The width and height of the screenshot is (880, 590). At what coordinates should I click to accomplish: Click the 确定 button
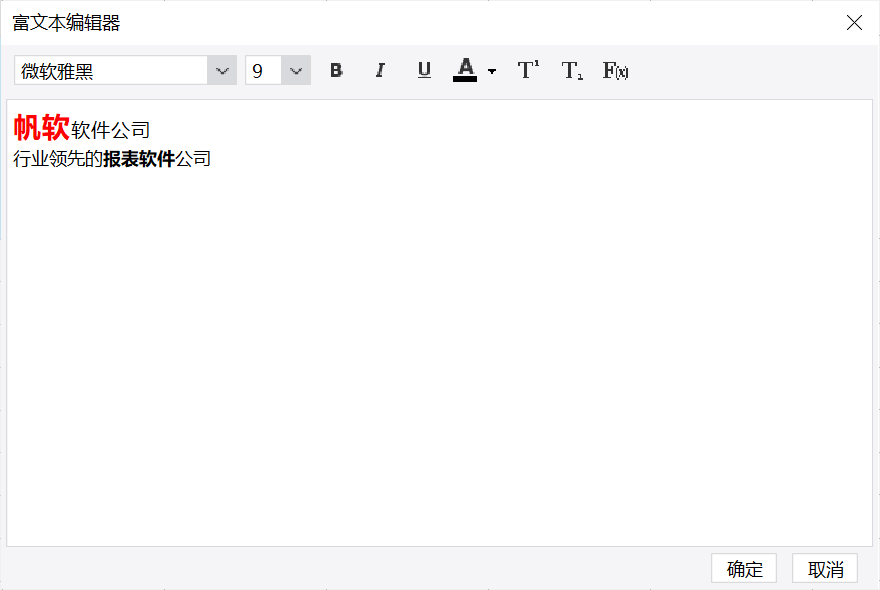744,569
